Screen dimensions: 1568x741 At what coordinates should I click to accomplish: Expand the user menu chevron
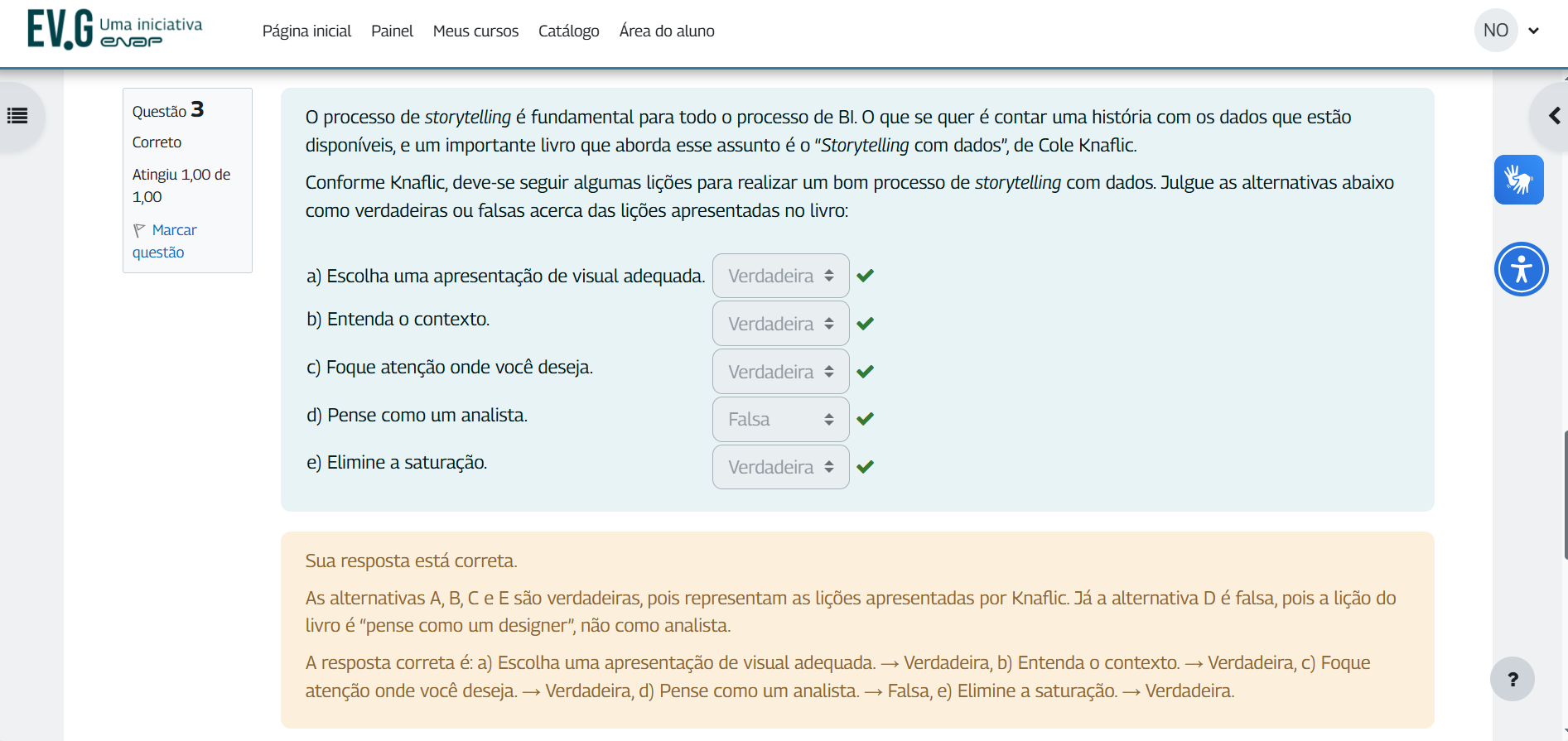click(x=1533, y=31)
